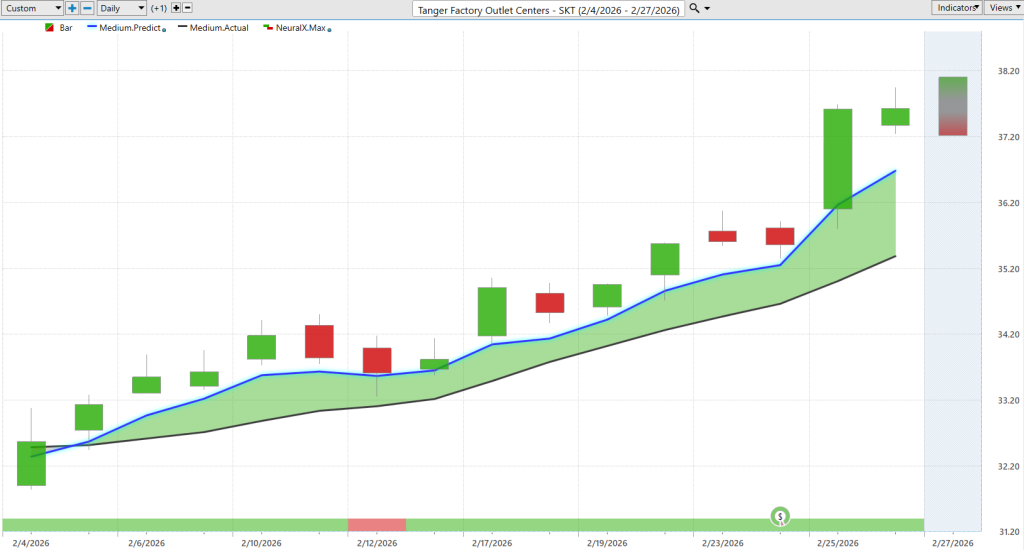Click the small black minus forecast decrement icon
Viewport: 1024px width, 550px height.
187,8
